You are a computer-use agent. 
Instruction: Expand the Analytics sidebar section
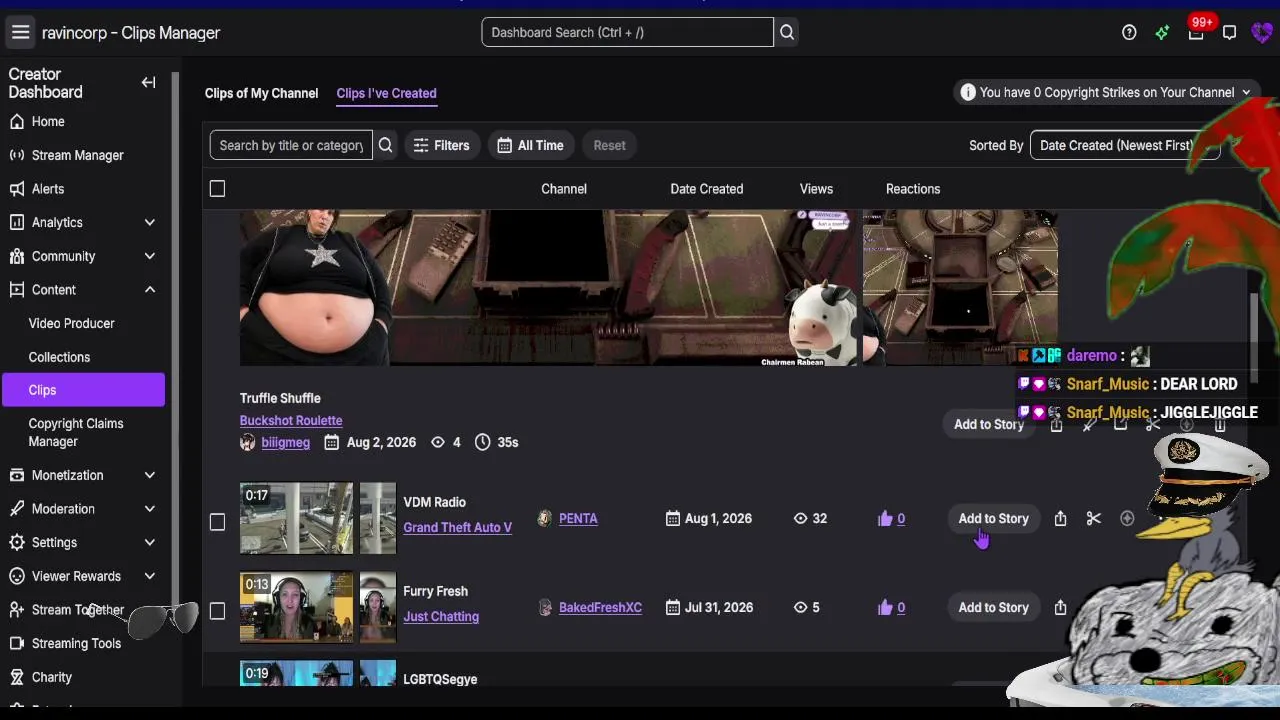(149, 222)
